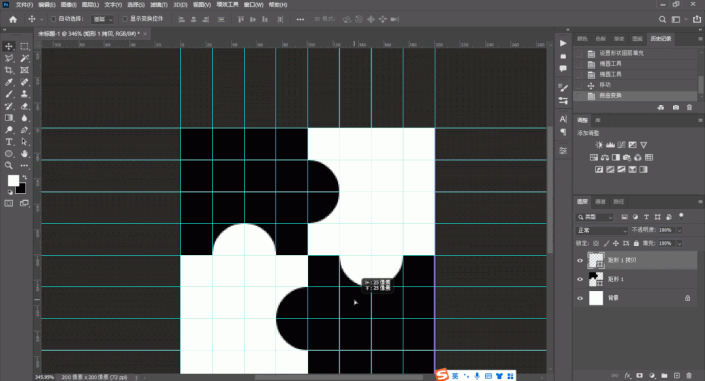Hide the 背景 layer
Viewport: 705px width, 381px height.
click(x=580, y=298)
